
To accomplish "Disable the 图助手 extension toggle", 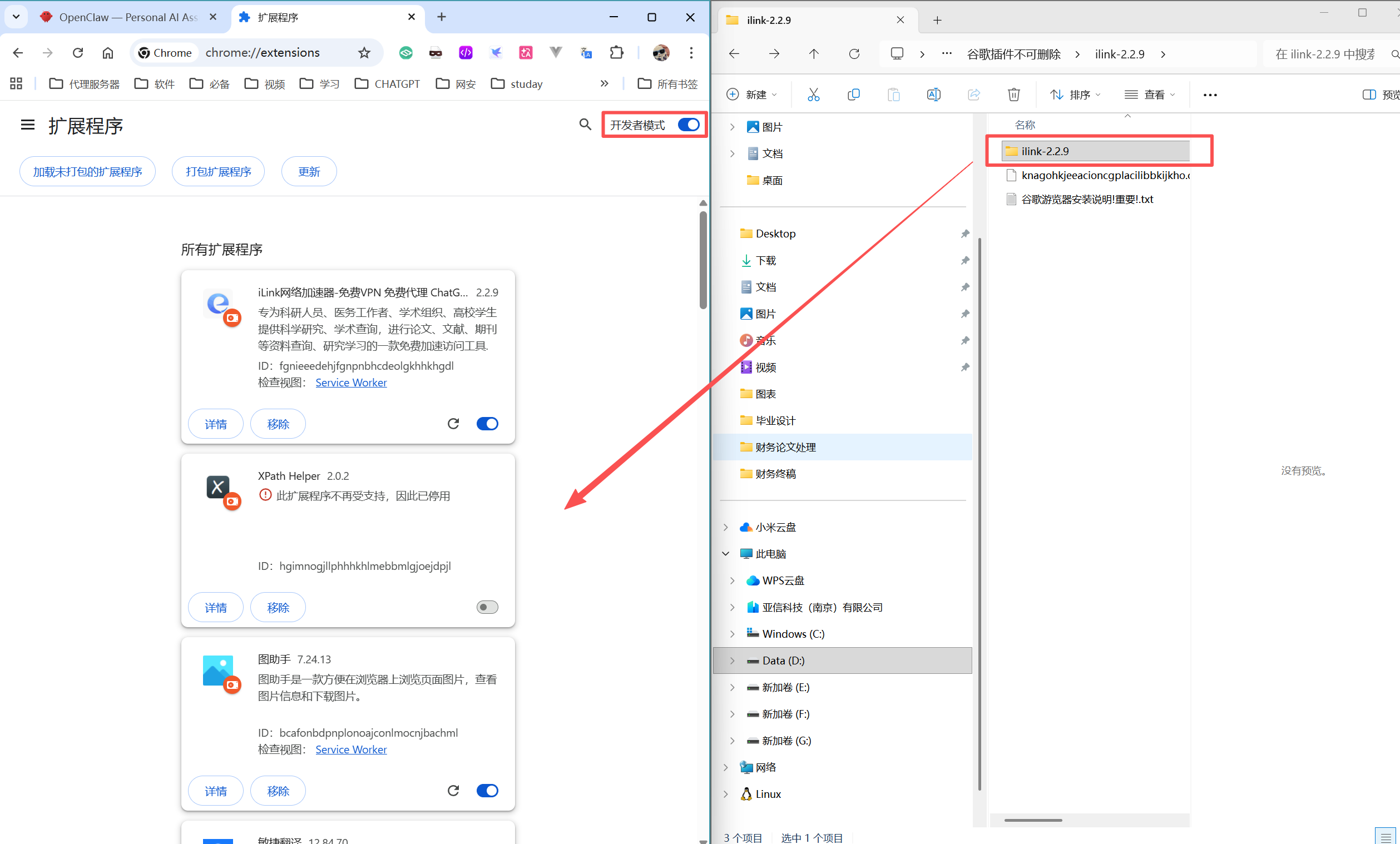I will click(487, 791).
